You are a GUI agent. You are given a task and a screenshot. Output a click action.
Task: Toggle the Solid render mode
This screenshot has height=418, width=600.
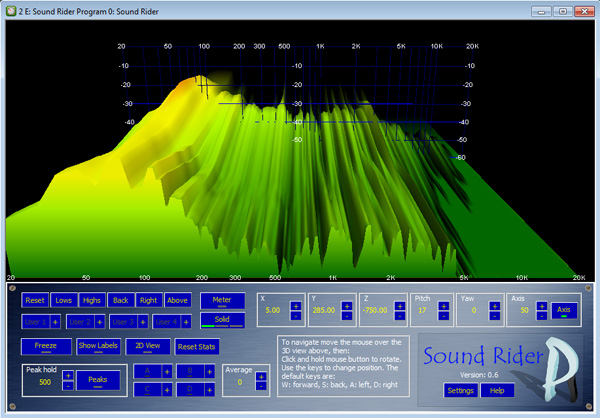222,320
